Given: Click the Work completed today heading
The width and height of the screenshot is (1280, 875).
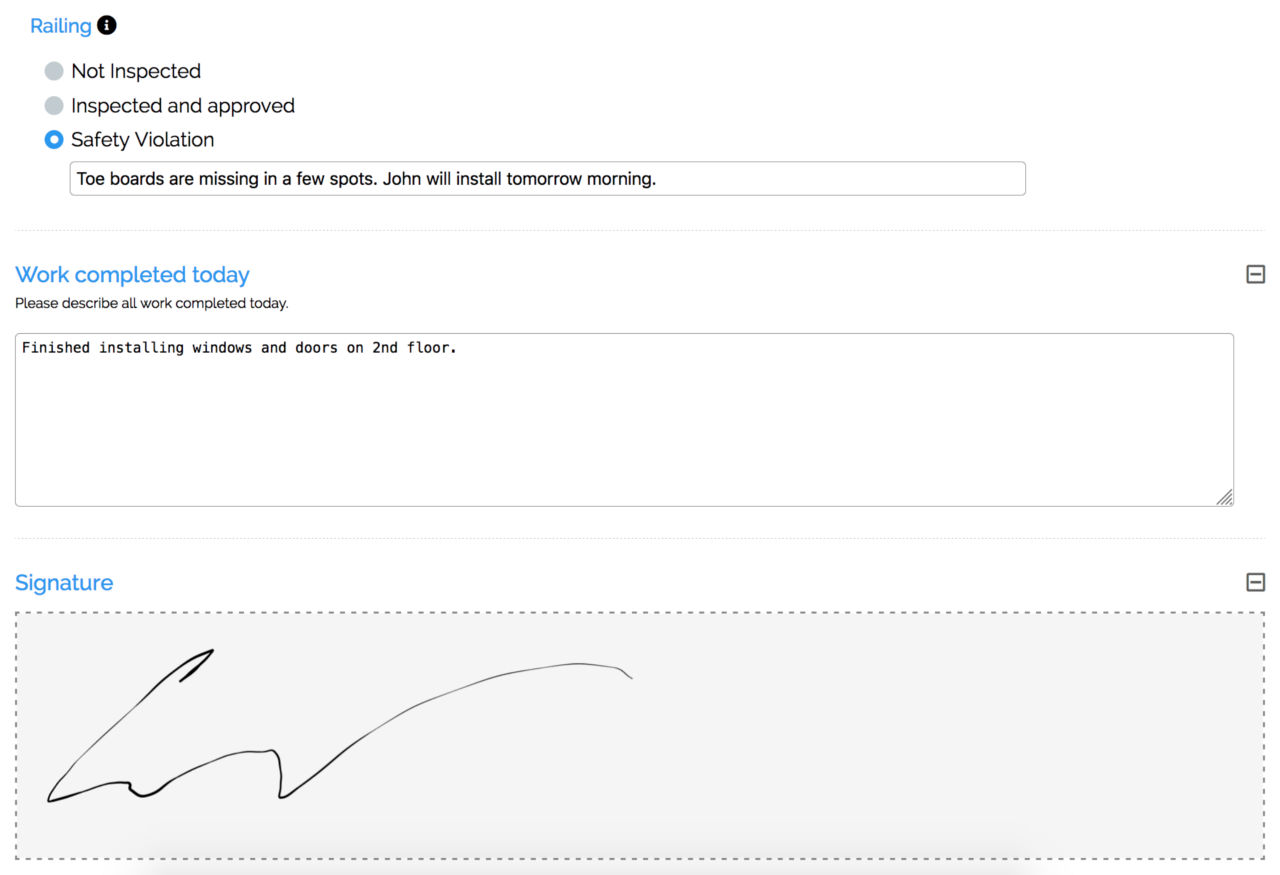Looking at the screenshot, I should [x=132, y=275].
